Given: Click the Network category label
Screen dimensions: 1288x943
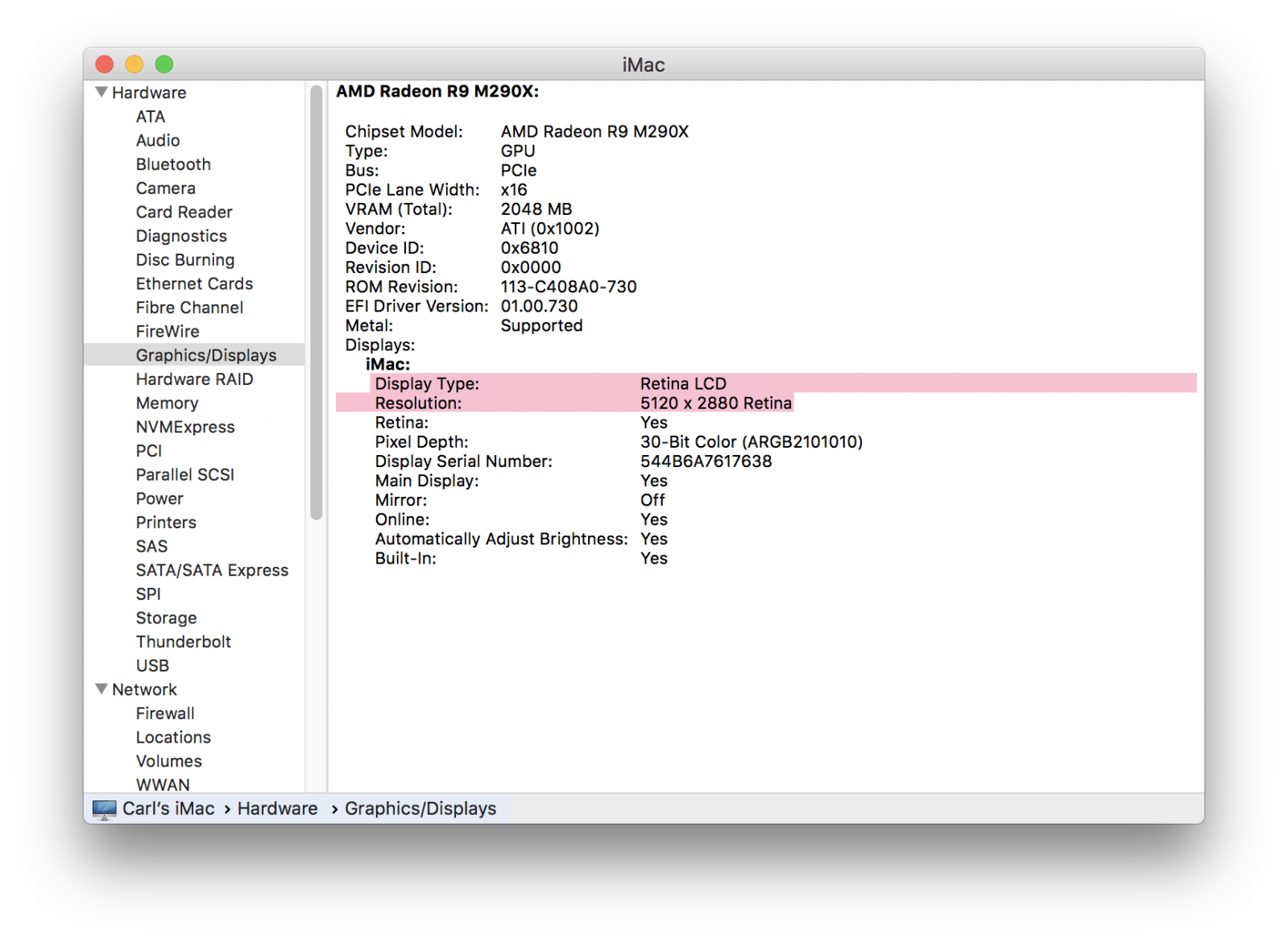Looking at the screenshot, I should click(144, 689).
